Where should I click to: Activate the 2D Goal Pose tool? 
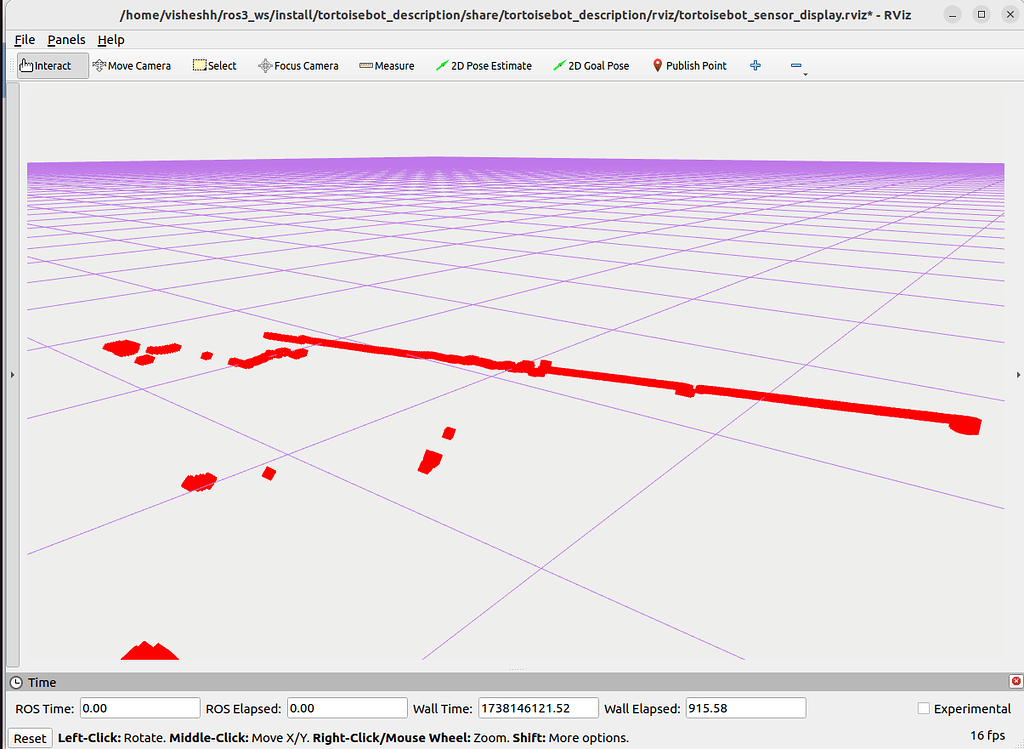click(590, 65)
